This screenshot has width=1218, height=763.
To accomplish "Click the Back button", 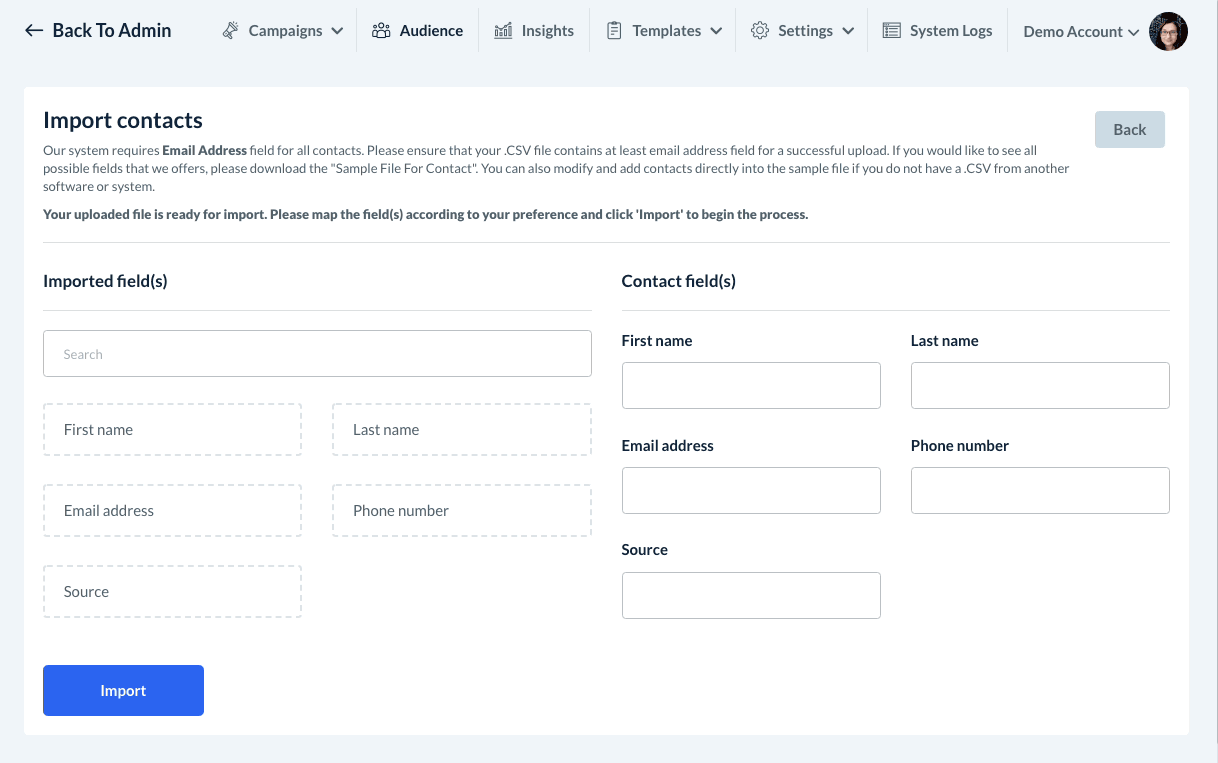I will coord(1129,129).
